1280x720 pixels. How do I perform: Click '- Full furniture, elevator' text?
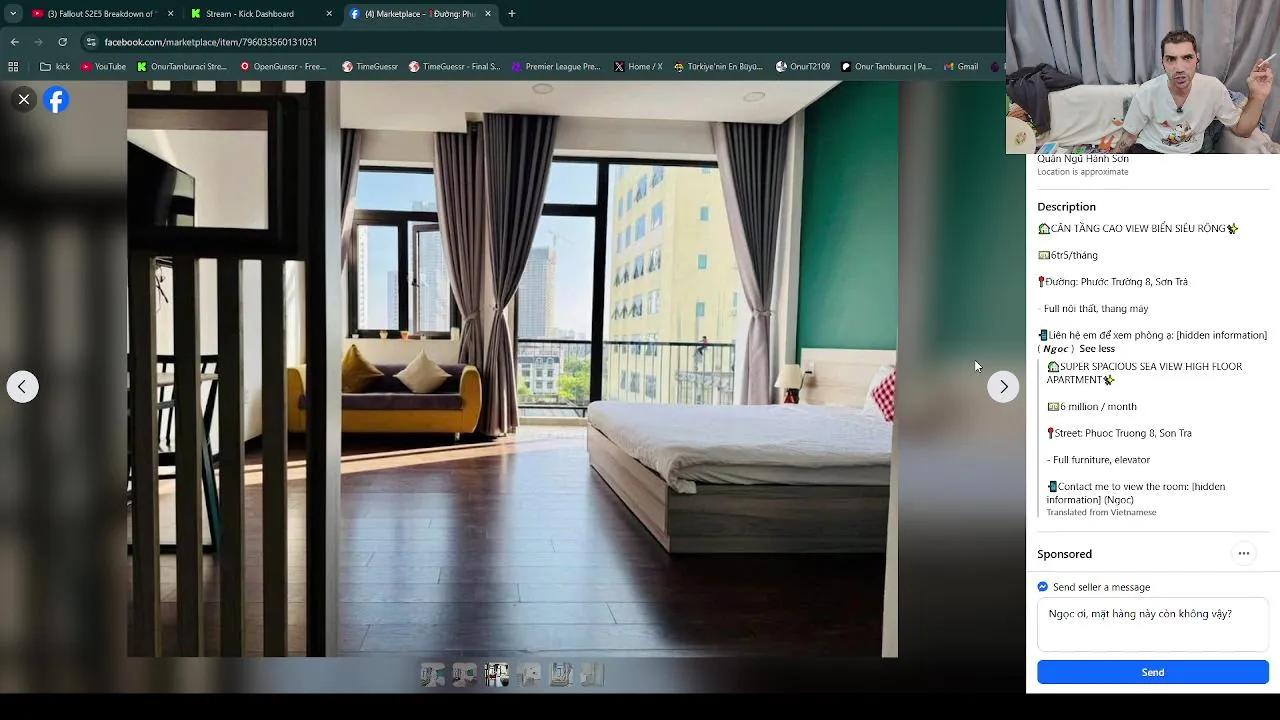(x=1098, y=460)
